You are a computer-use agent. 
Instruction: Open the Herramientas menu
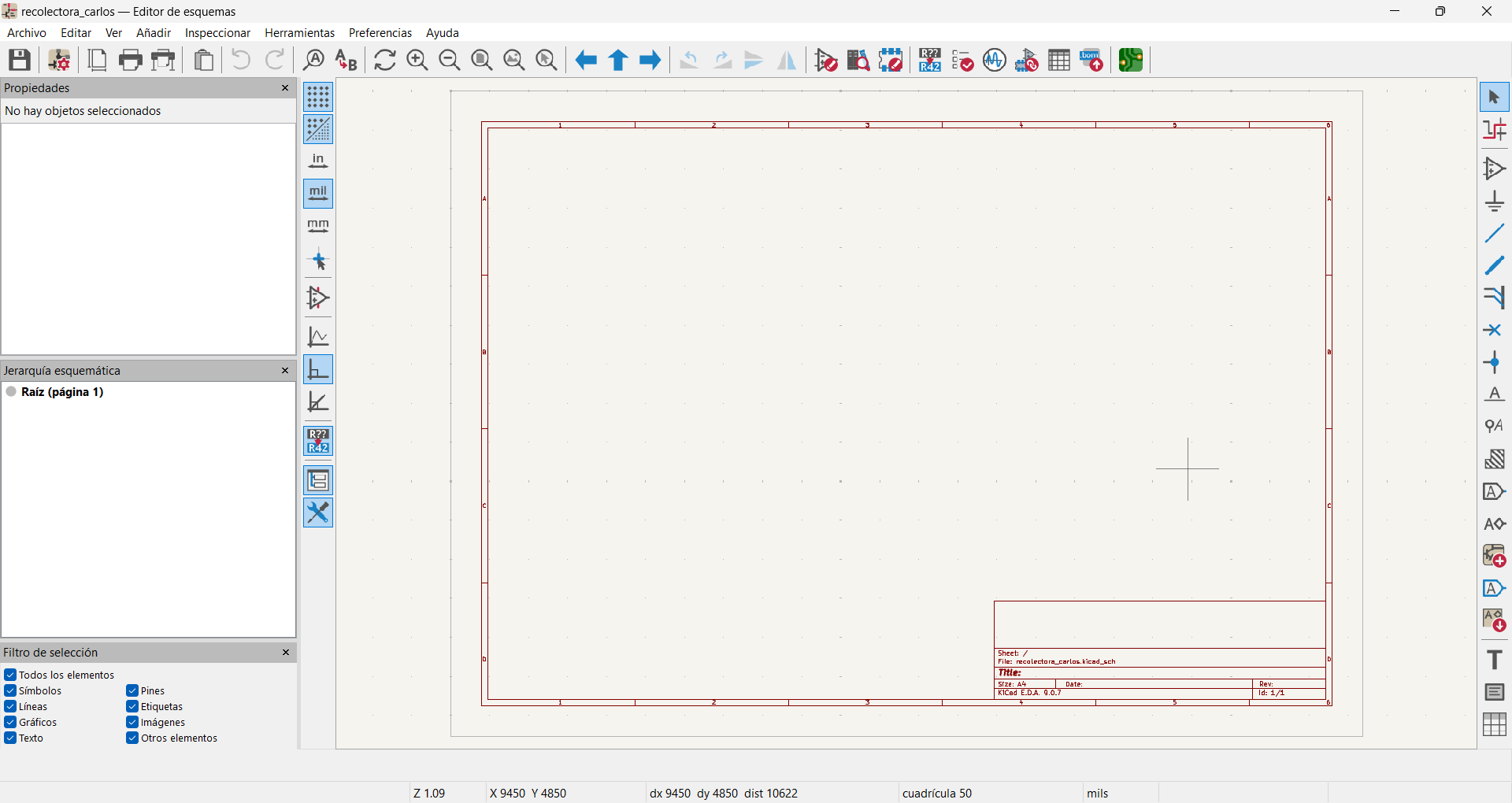click(x=300, y=33)
